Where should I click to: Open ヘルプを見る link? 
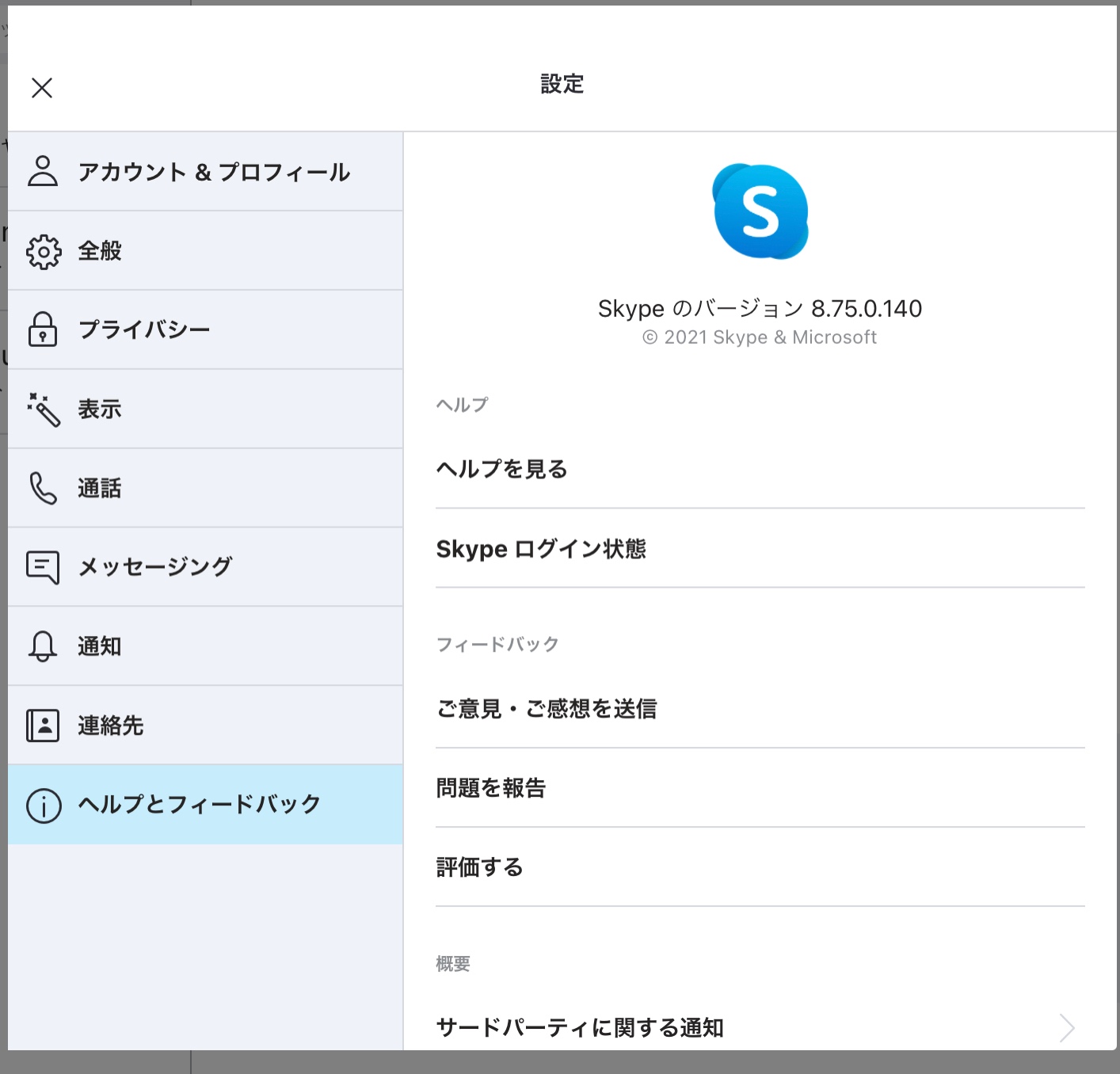[x=760, y=469]
